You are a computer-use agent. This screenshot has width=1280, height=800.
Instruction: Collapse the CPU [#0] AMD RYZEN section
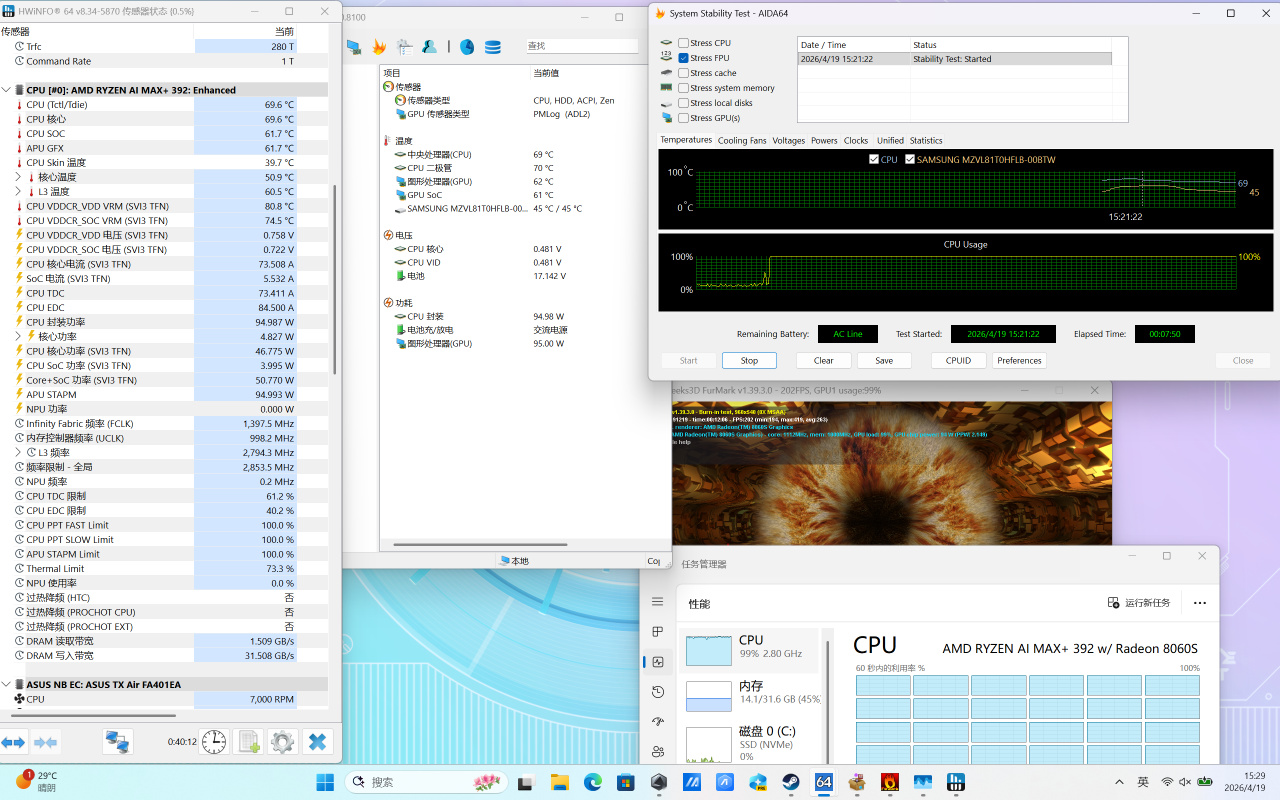pyautogui.click(x=6, y=90)
